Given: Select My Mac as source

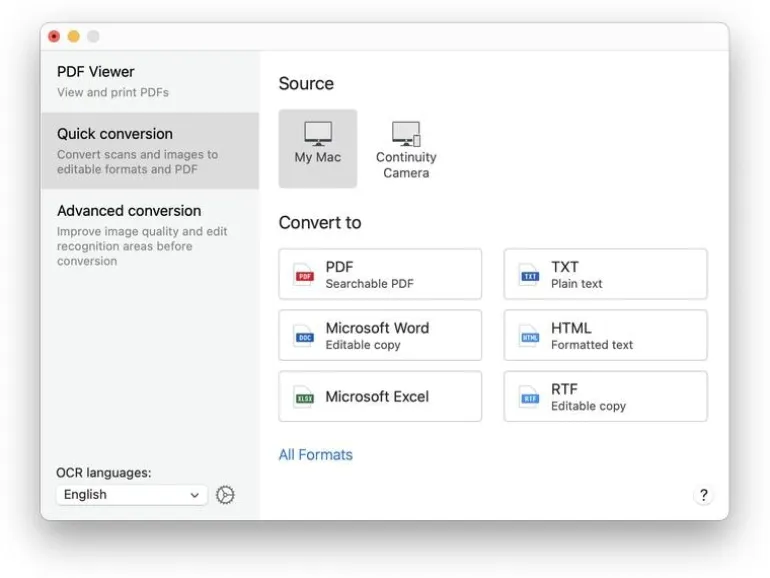Looking at the screenshot, I should tap(318, 148).
